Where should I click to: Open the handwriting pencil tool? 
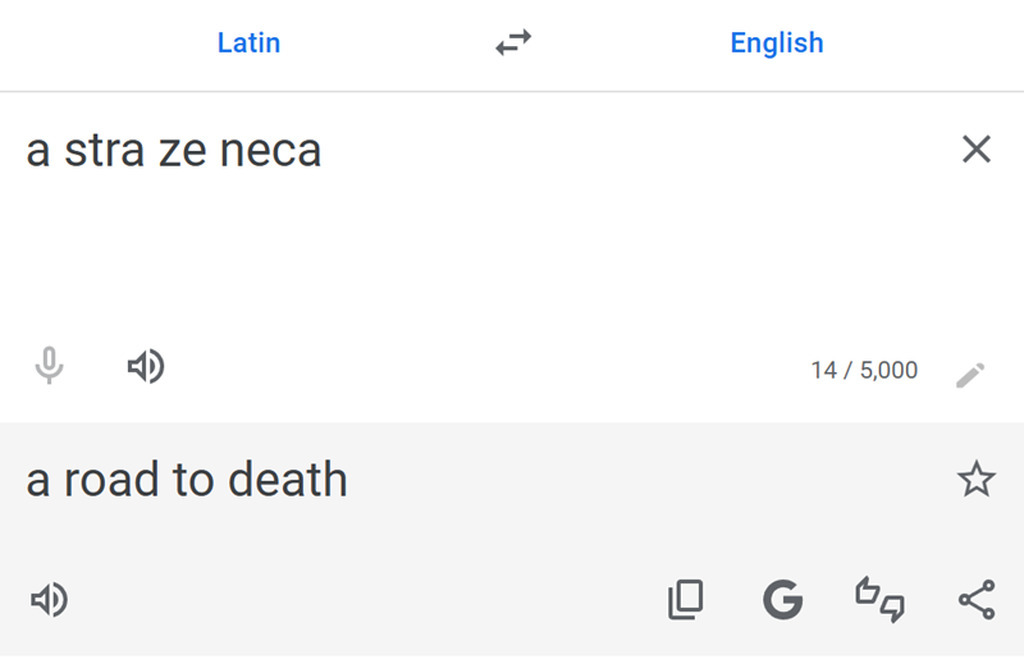coord(970,375)
